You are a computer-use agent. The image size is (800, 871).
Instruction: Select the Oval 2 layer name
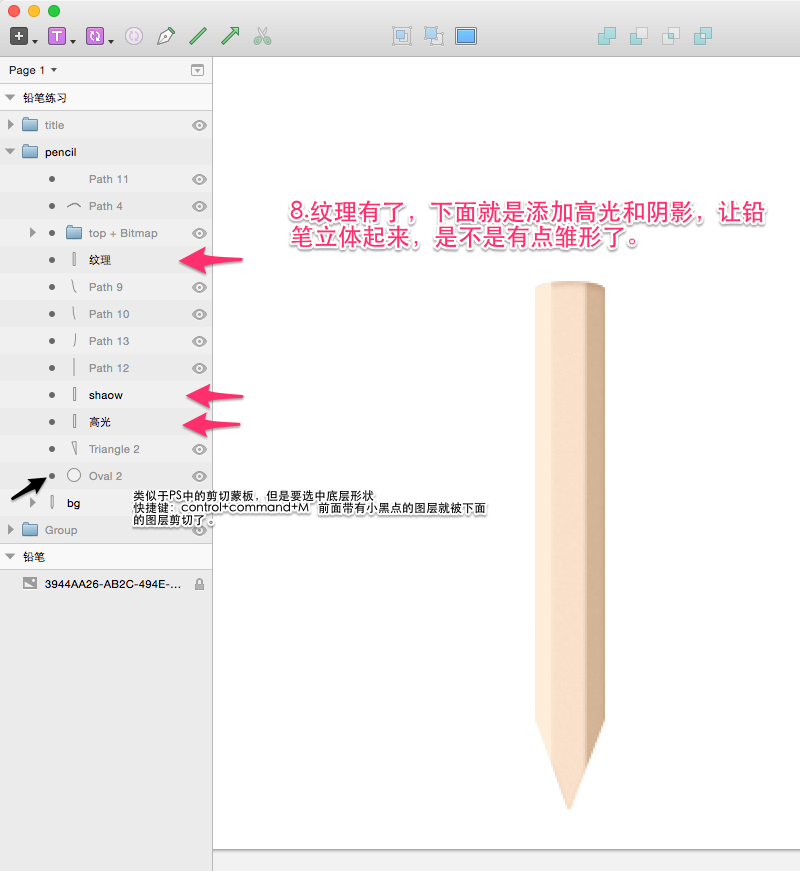tap(106, 476)
